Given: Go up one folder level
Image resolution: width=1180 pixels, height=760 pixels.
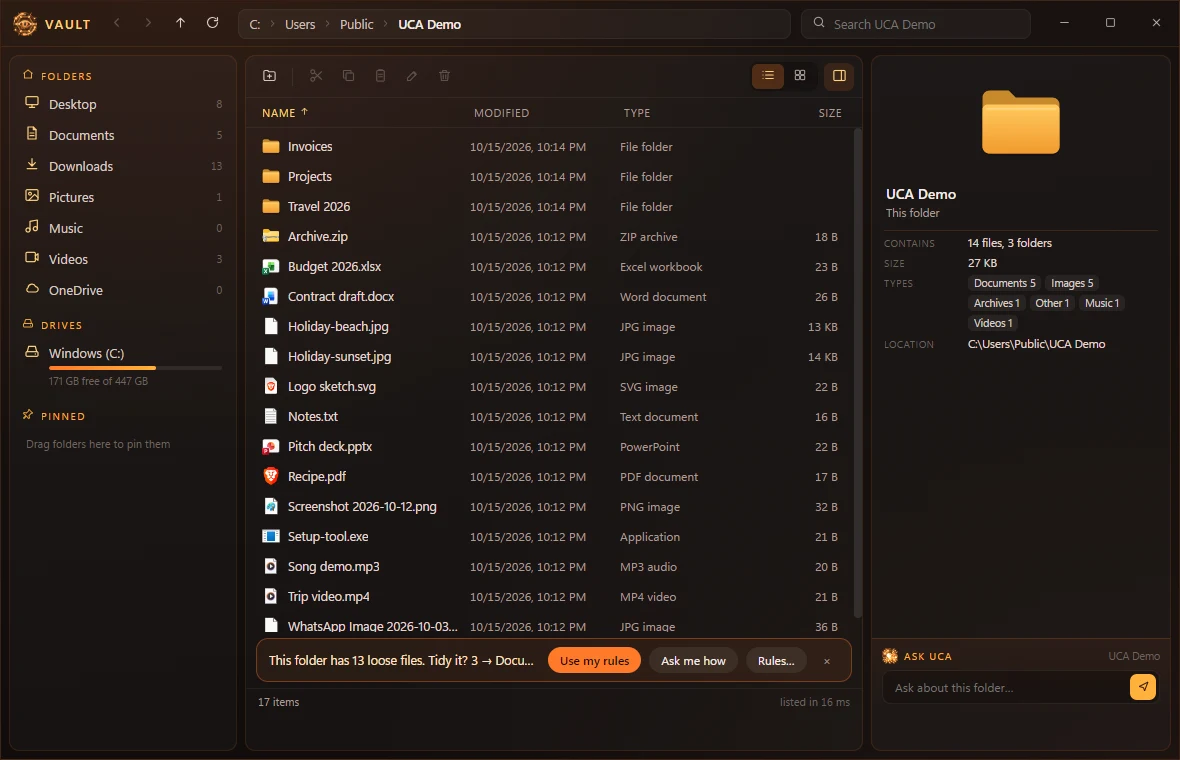Looking at the screenshot, I should tap(180, 23).
